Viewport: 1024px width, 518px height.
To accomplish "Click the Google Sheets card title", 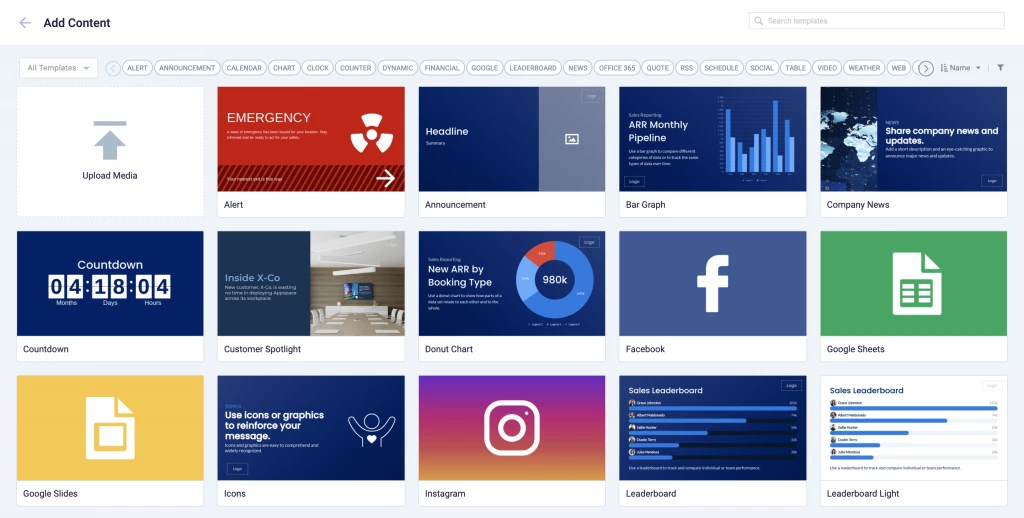I will [x=856, y=349].
